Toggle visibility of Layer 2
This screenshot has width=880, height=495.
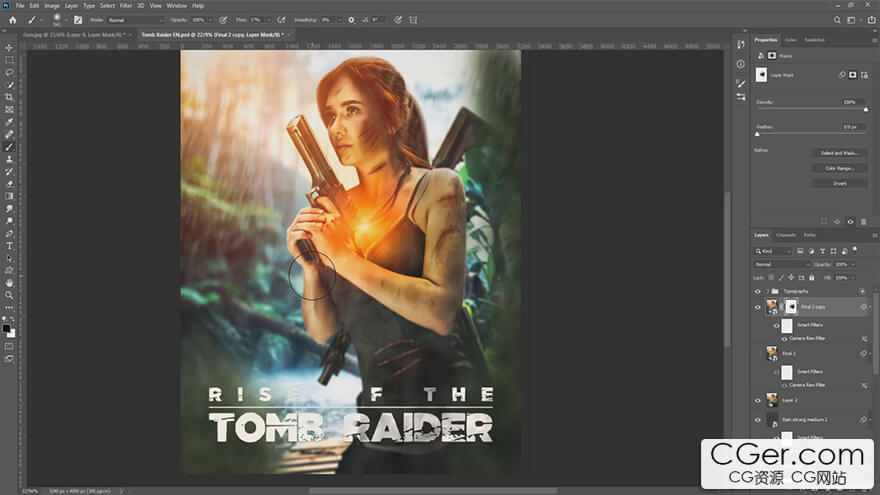[757, 400]
